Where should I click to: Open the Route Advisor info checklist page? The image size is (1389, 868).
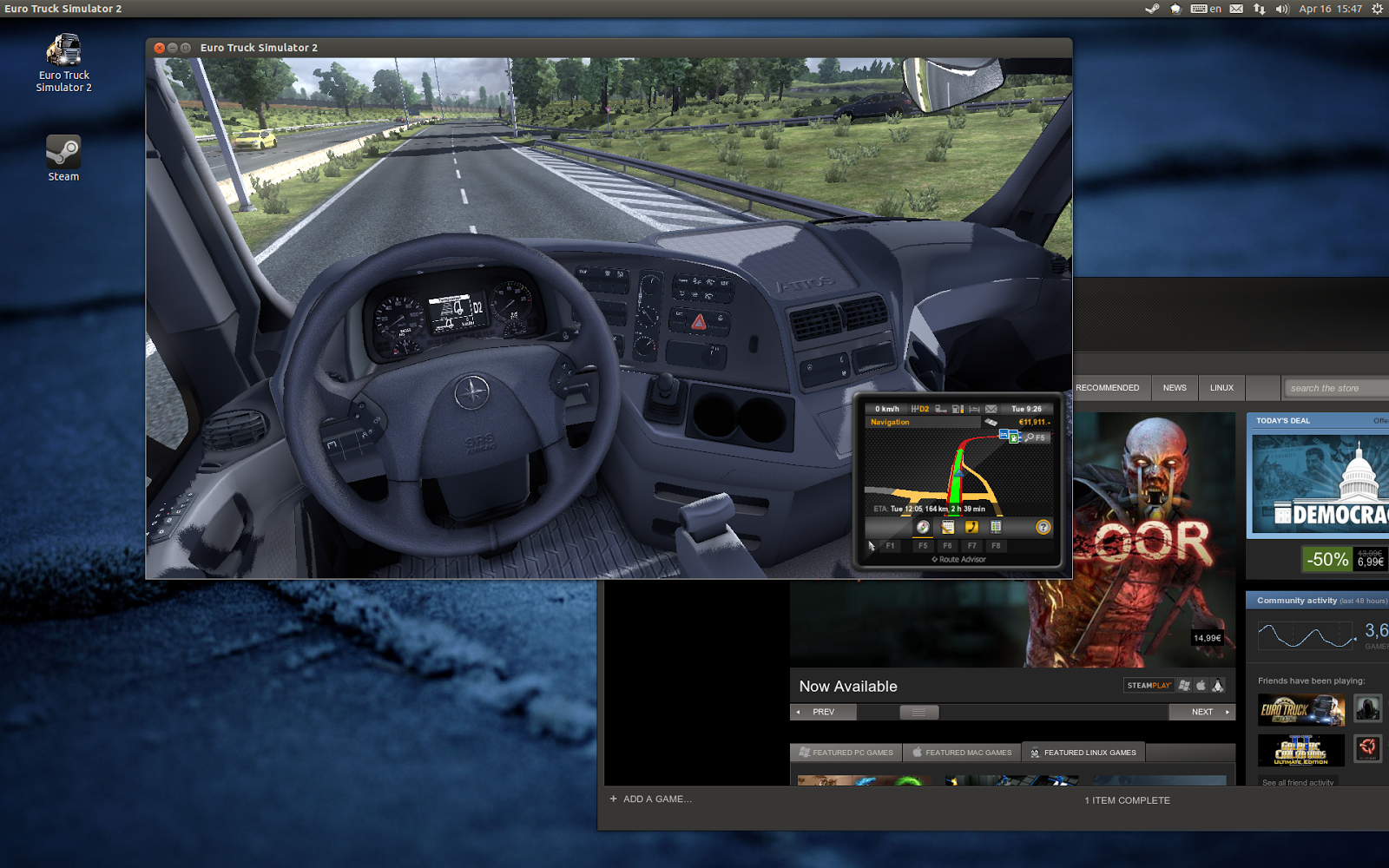coord(996,527)
